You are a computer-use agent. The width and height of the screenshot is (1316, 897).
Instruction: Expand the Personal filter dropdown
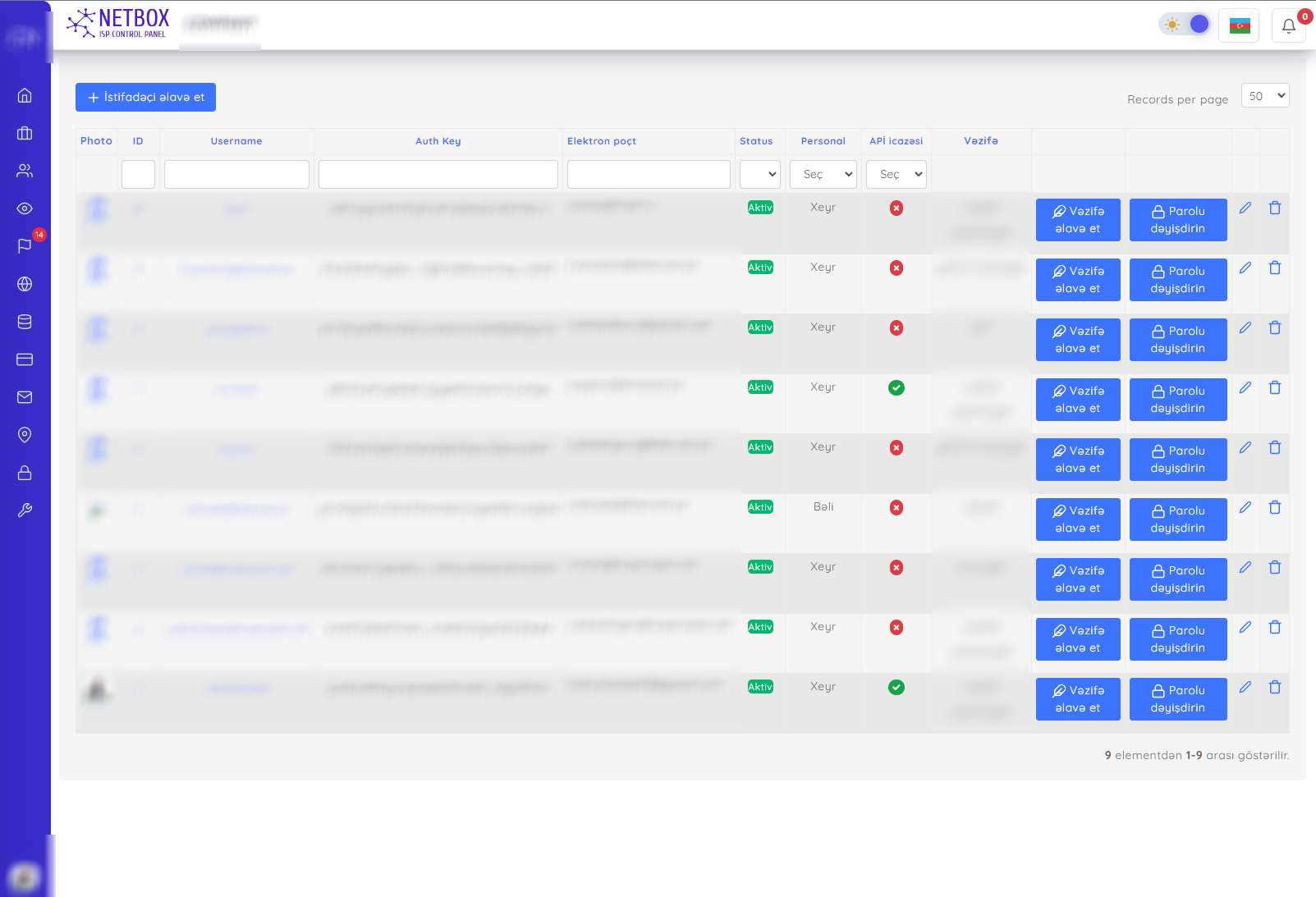[823, 174]
